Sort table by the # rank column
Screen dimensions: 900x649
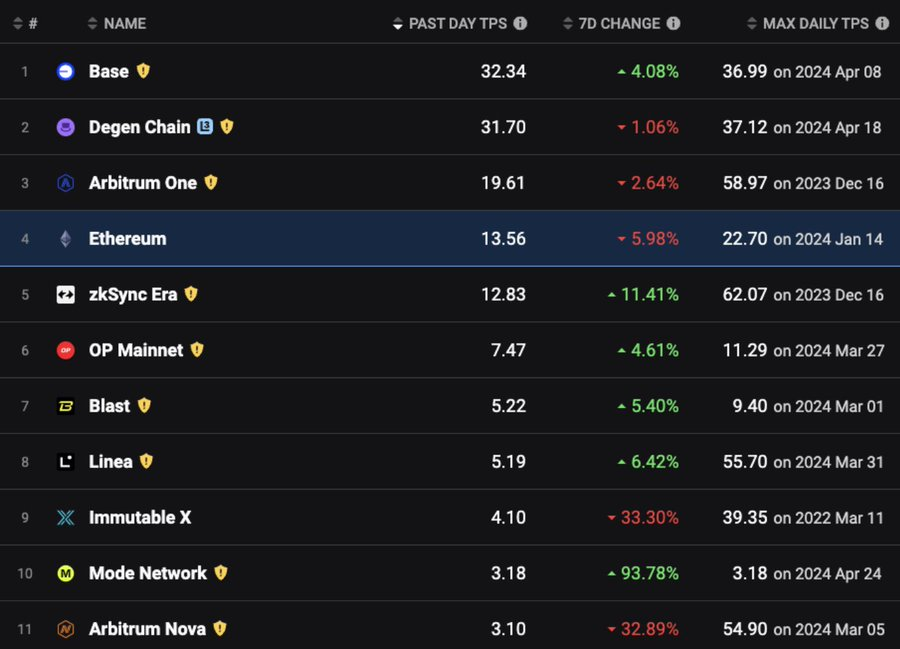coord(25,23)
